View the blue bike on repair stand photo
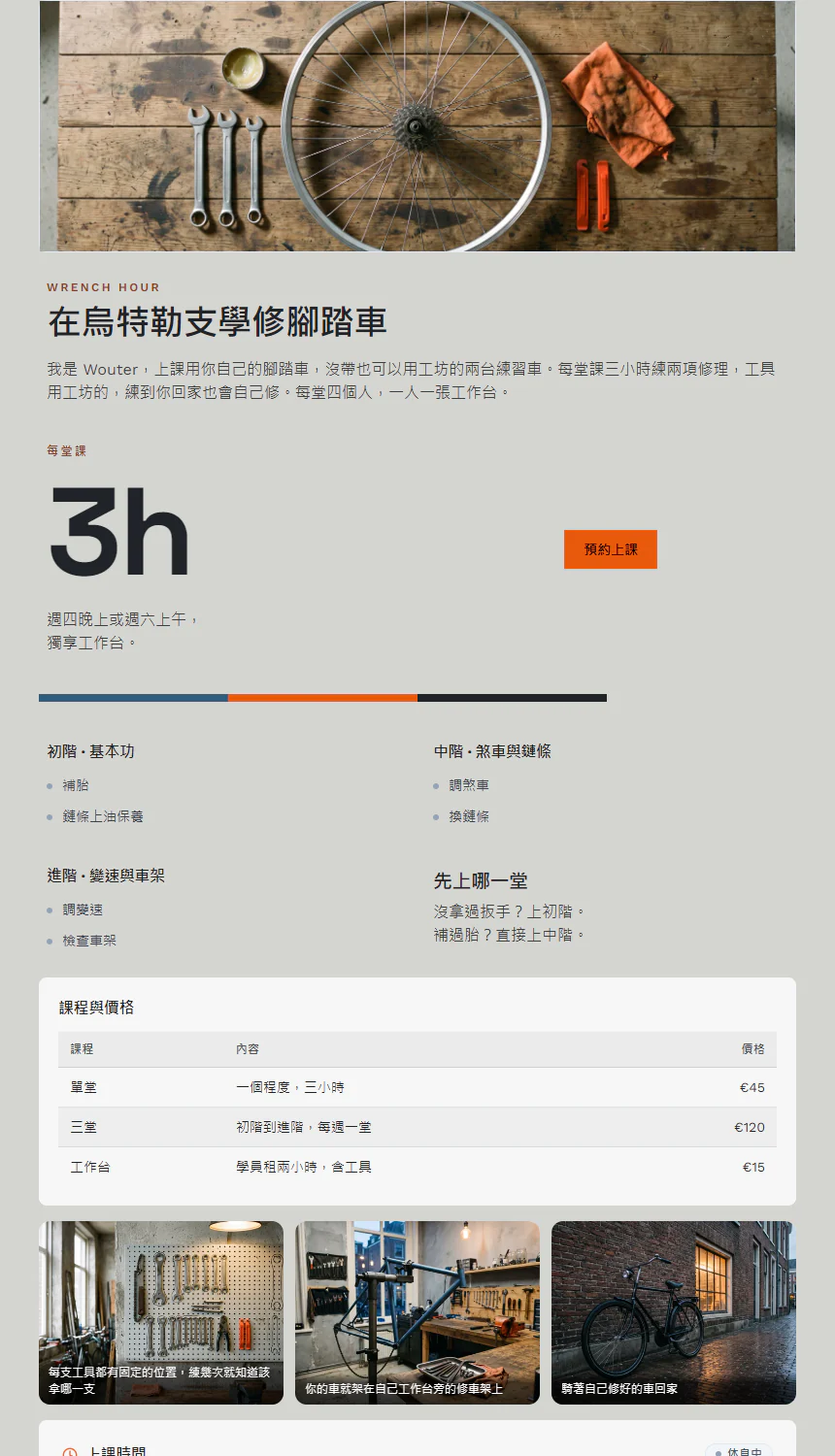This screenshot has height=1456, width=835. coord(417,1312)
